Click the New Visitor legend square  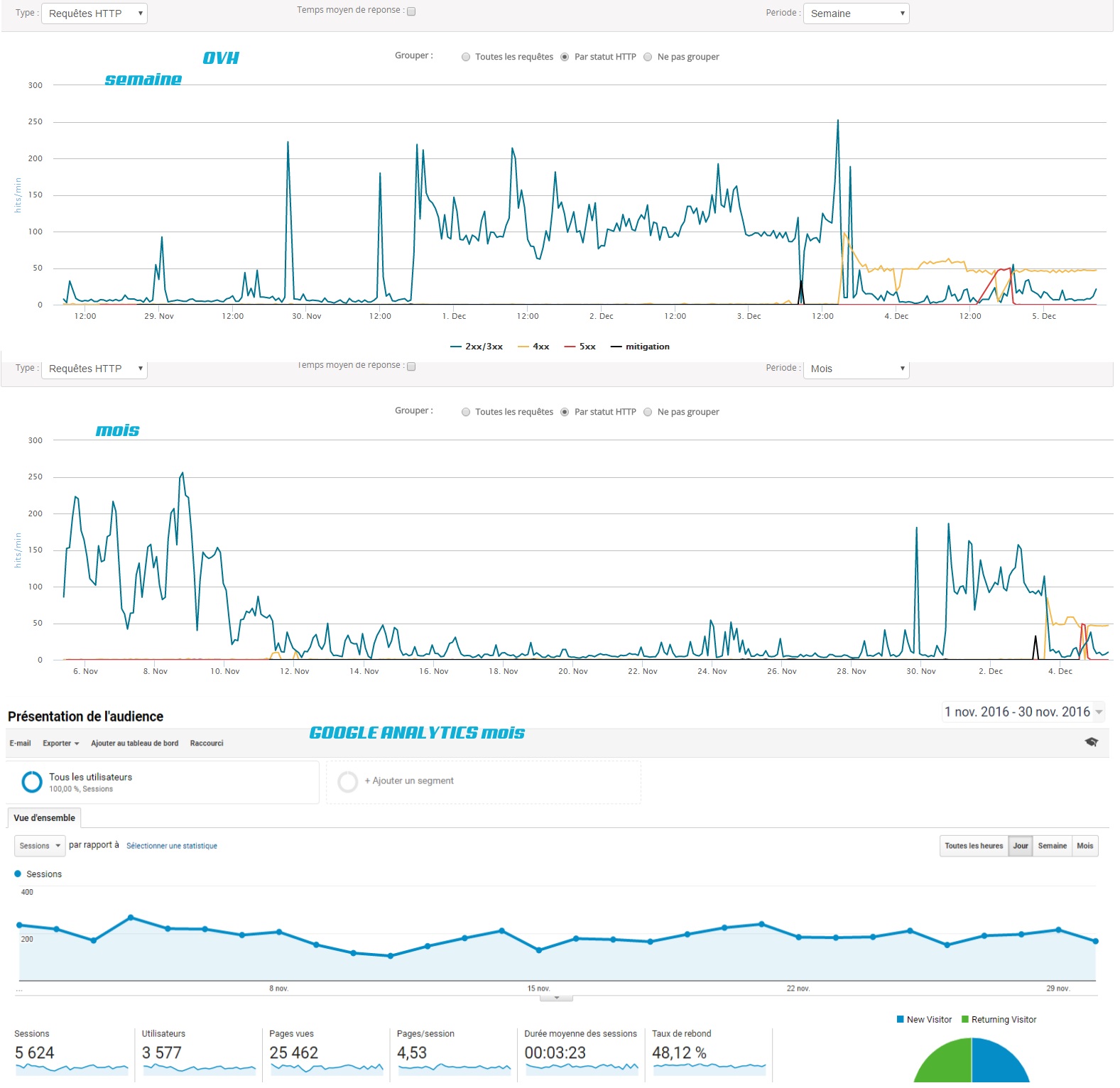click(901, 1019)
